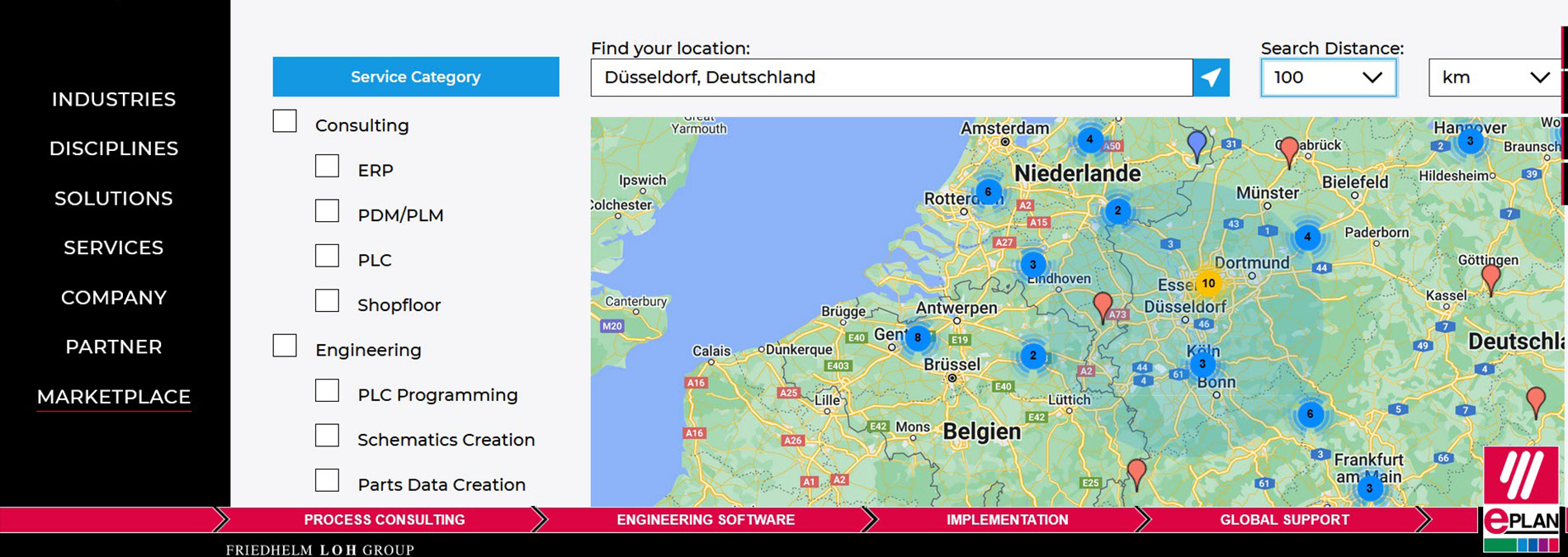Check the Engineering checkbox
The image size is (1568, 557).
[285, 346]
